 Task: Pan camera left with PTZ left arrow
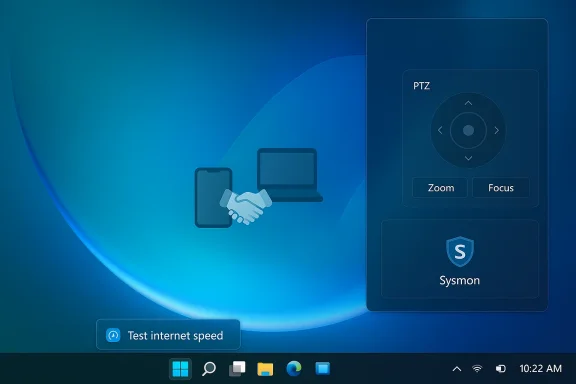[x=440, y=130]
